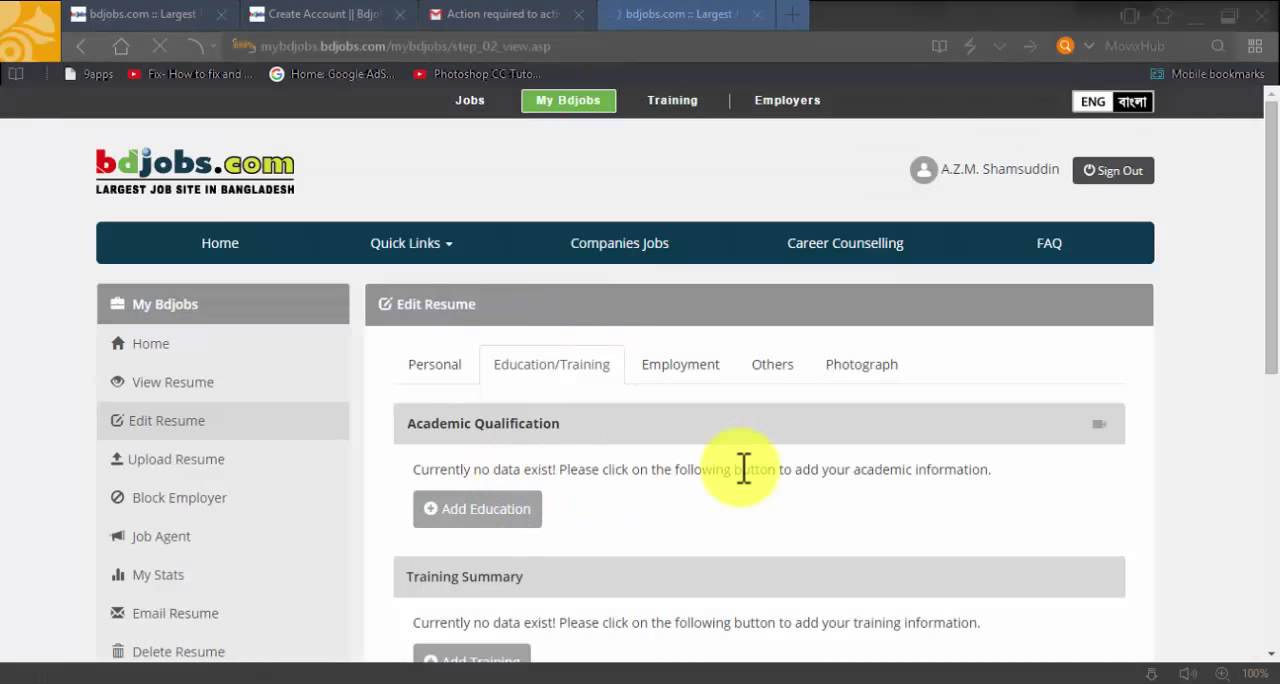
Task: Open a new tab with plus button
Action: click(792, 14)
